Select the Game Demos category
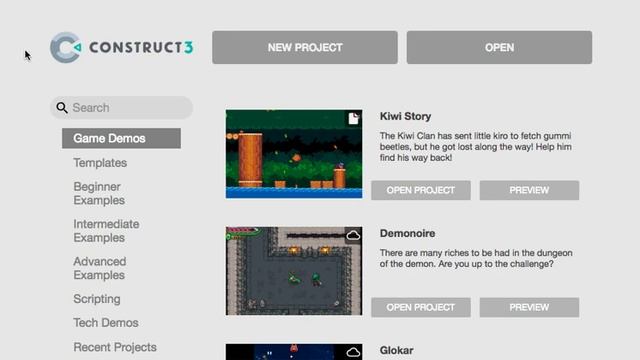The width and height of the screenshot is (640, 360). click(121, 138)
